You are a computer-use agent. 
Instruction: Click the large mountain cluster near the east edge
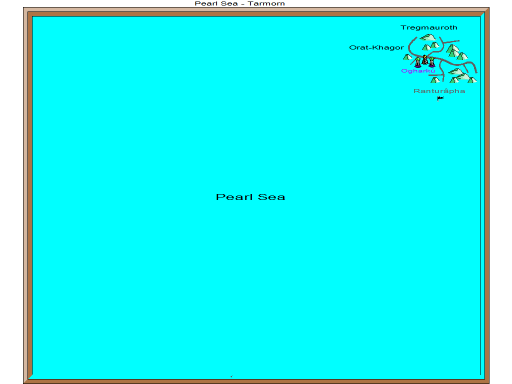click(457, 52)
